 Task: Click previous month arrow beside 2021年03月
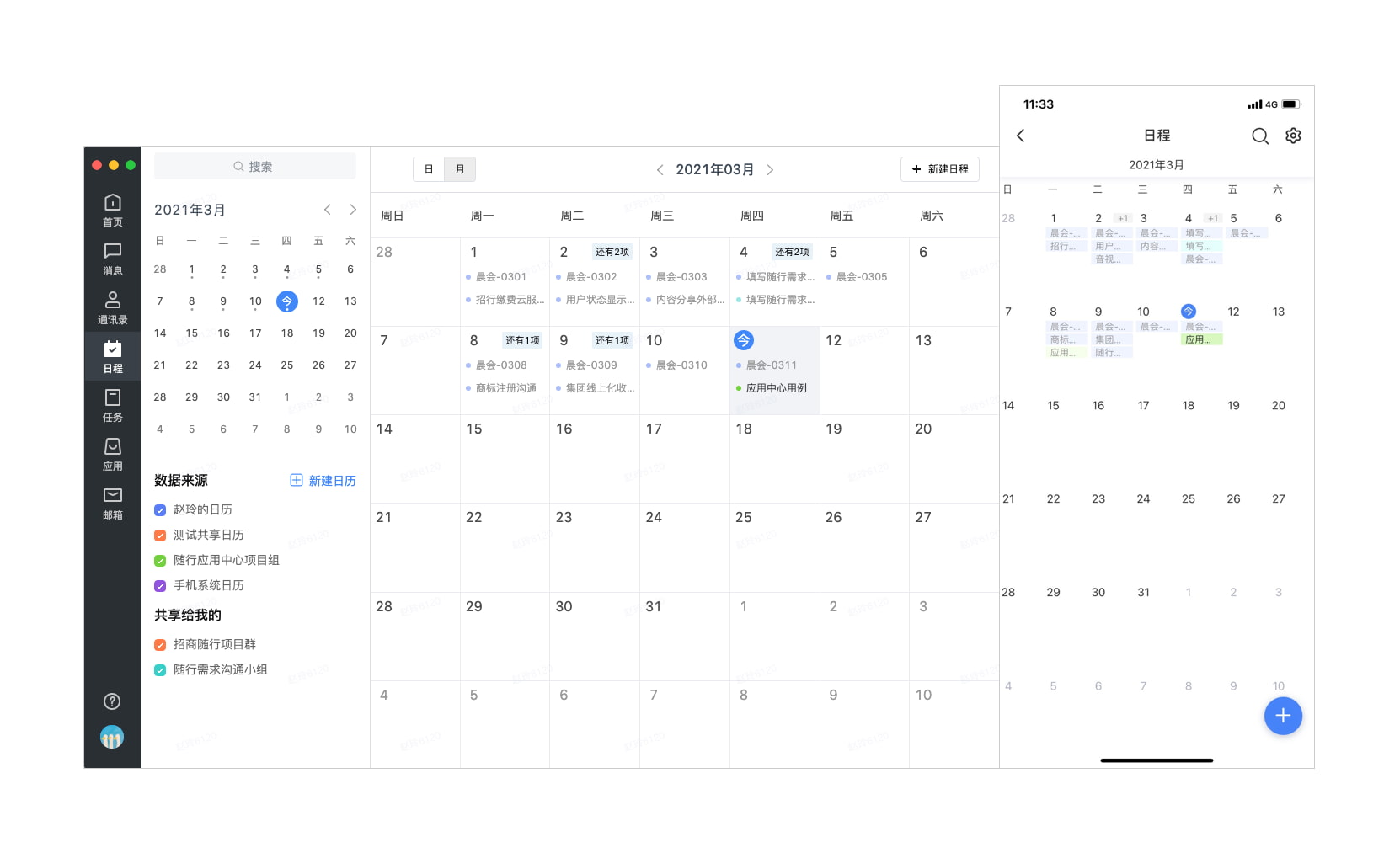tap(660, 169)
